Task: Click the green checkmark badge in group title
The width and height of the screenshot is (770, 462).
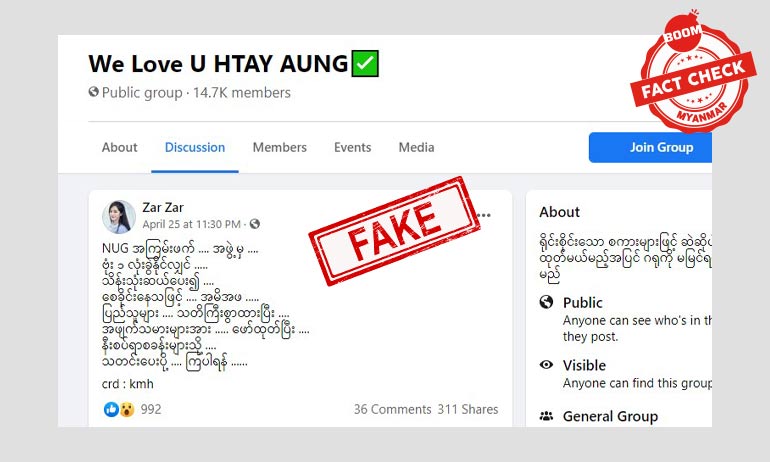Action: pos(365,63)
